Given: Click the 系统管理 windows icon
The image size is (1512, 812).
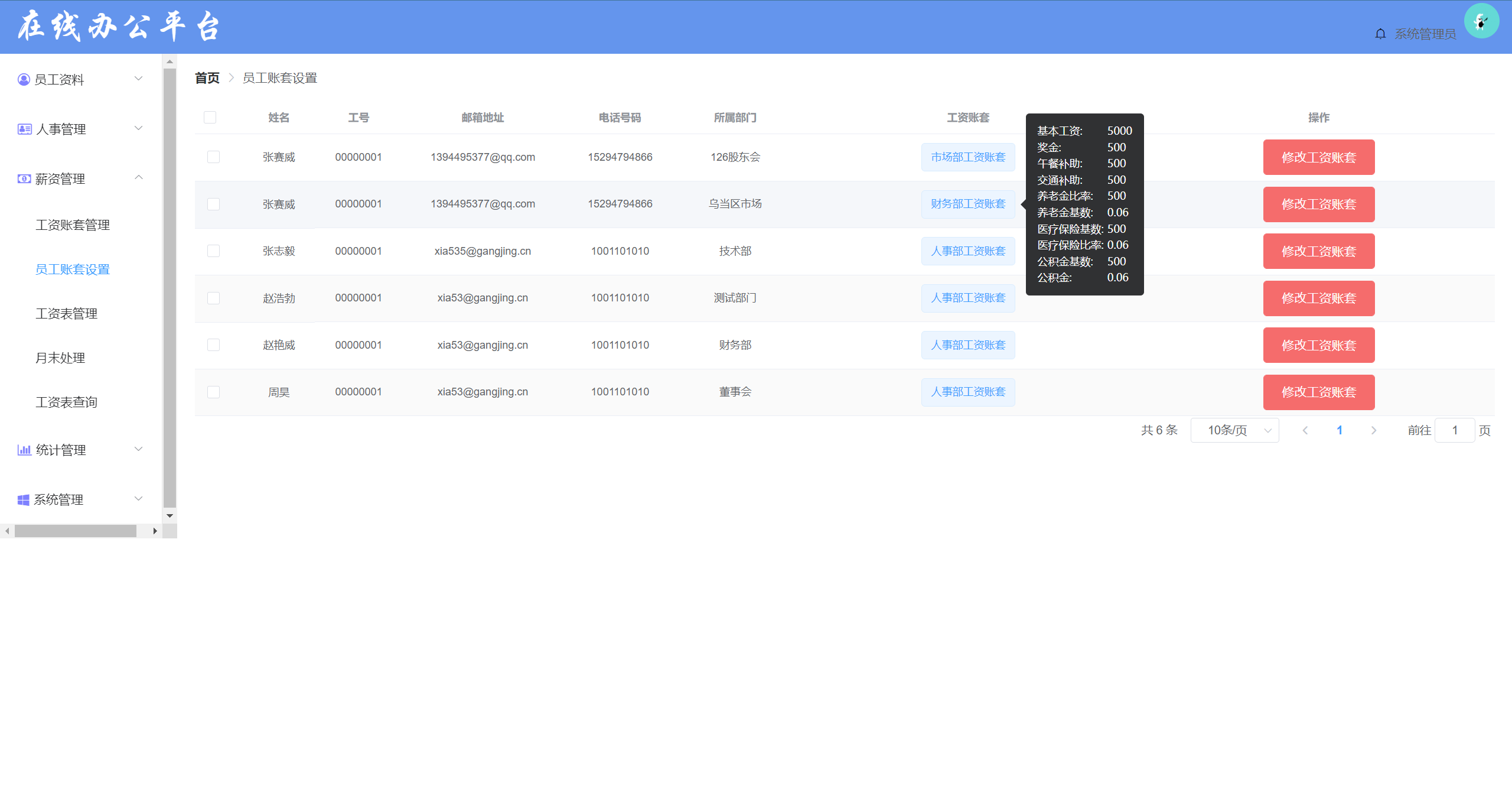Looking at the screenshot, I should (24, 499).
